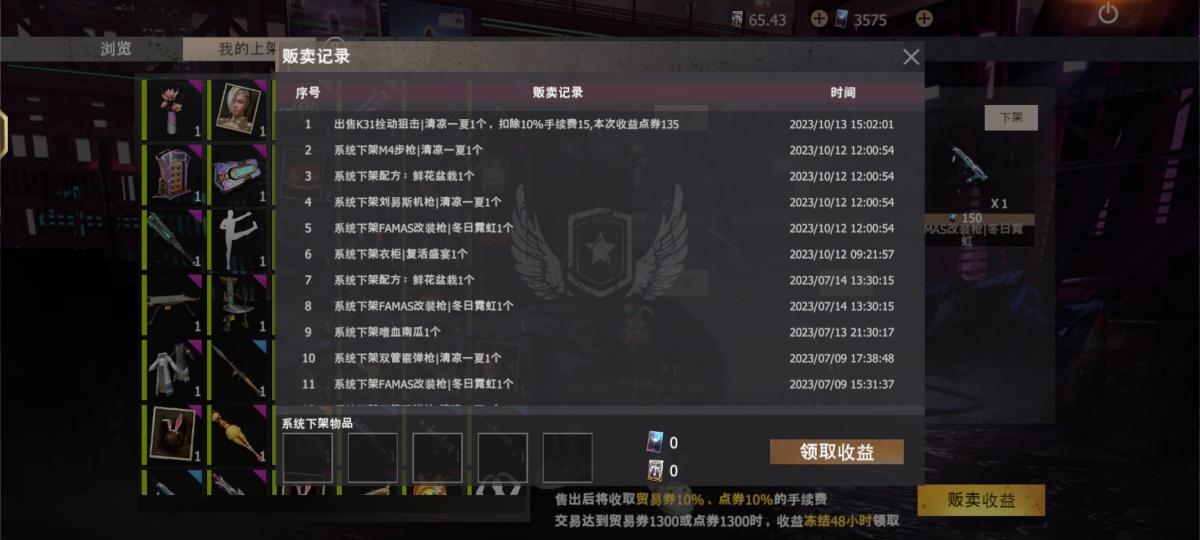Select the white dancer silhouette item
The width and height of the screenshot is (1200, 540).
(239, 239)
